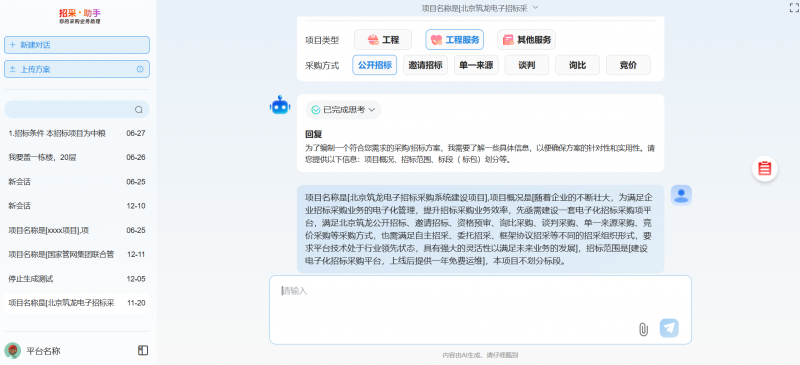The image size is (800, 365).
Task: Click the date 11-20 in the sidebar
Action: point(136,303)
